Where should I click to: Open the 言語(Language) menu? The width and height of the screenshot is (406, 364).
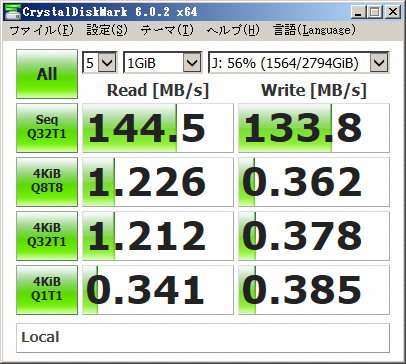(x=314, y=30)
